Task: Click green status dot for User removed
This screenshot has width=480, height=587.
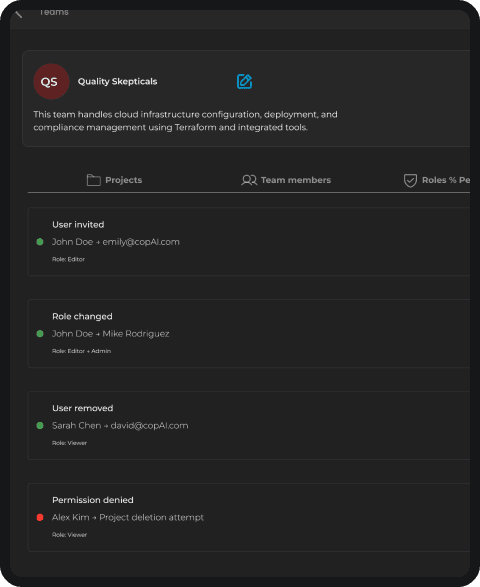Action: (x=40, y=426)
